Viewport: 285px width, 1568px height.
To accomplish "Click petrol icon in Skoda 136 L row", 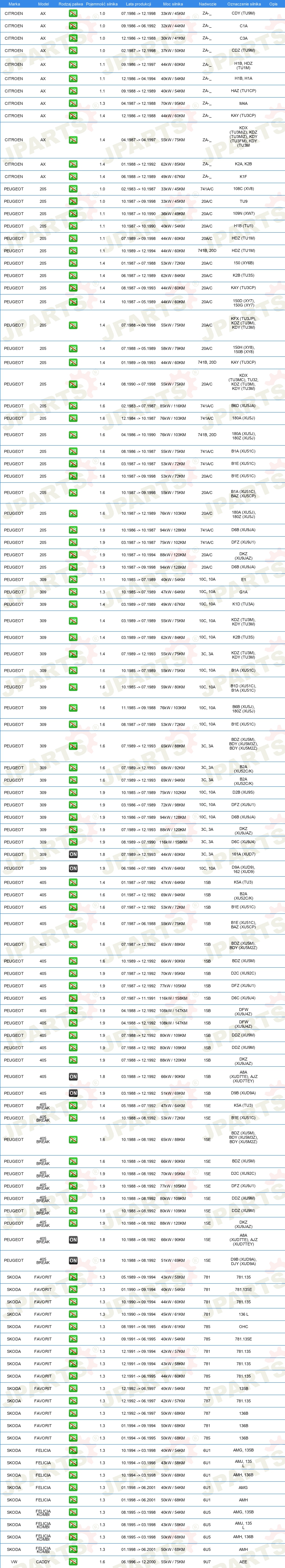I will click(x=73, y=1314).
